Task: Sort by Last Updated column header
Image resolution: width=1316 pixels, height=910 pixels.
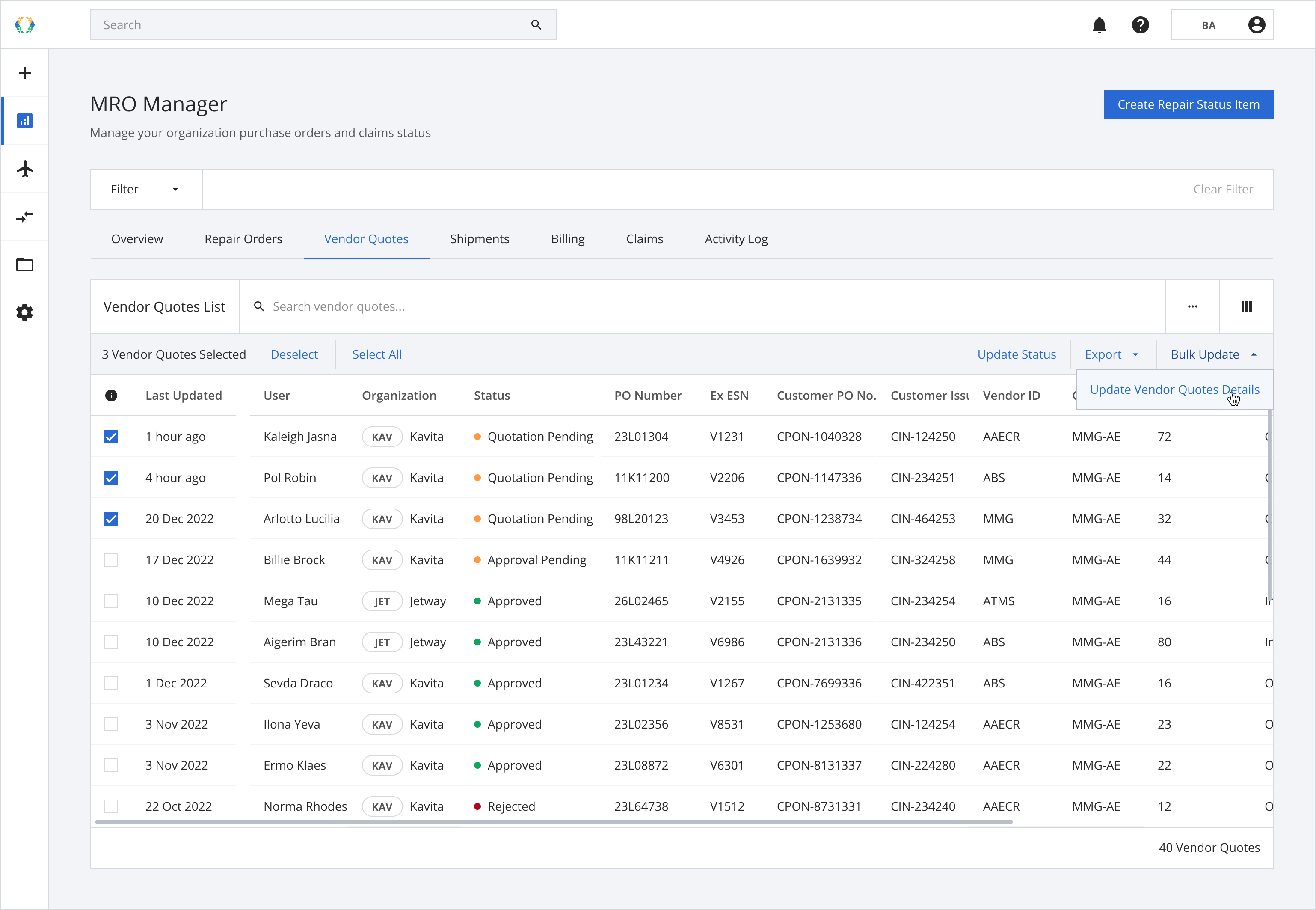Action: (184, 395)
